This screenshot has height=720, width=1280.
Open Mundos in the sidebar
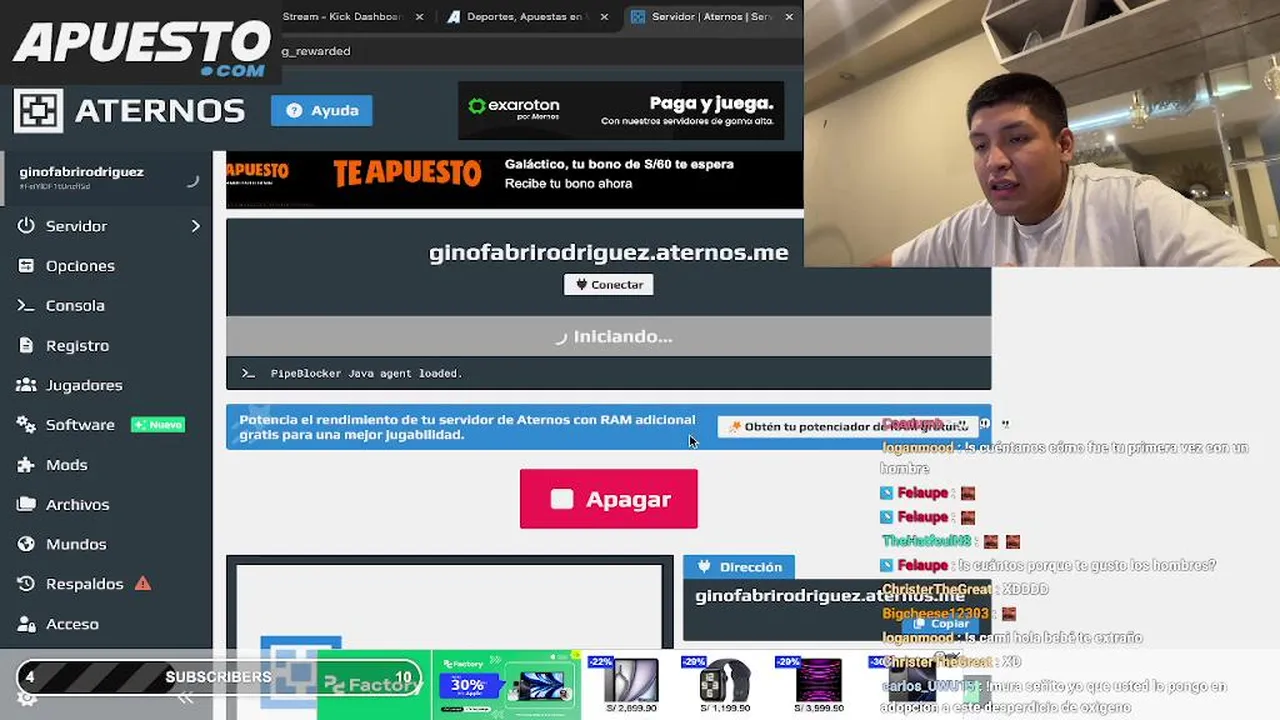pos(76,544)
